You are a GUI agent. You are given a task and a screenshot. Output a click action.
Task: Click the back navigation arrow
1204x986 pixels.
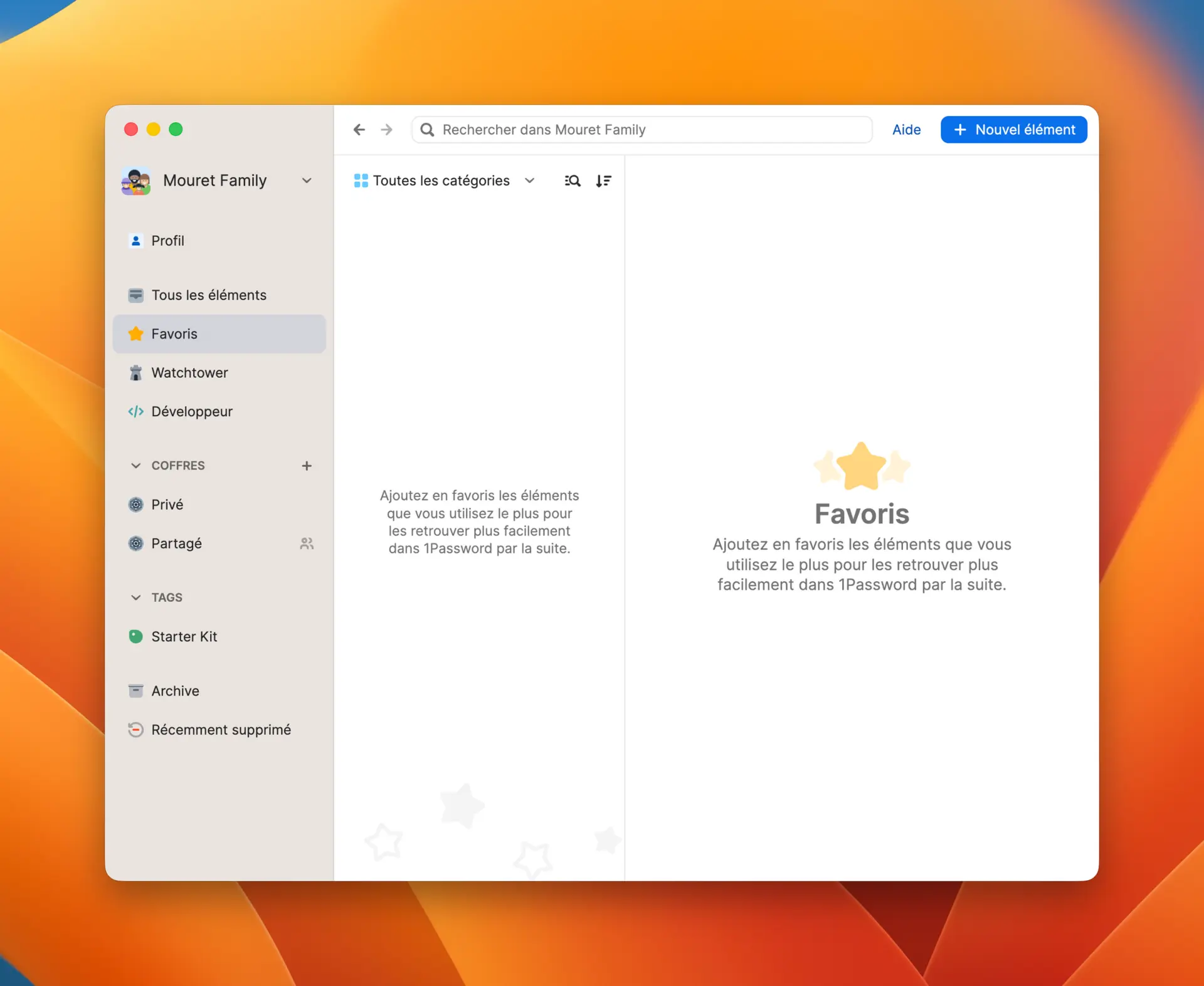[359, 130]
